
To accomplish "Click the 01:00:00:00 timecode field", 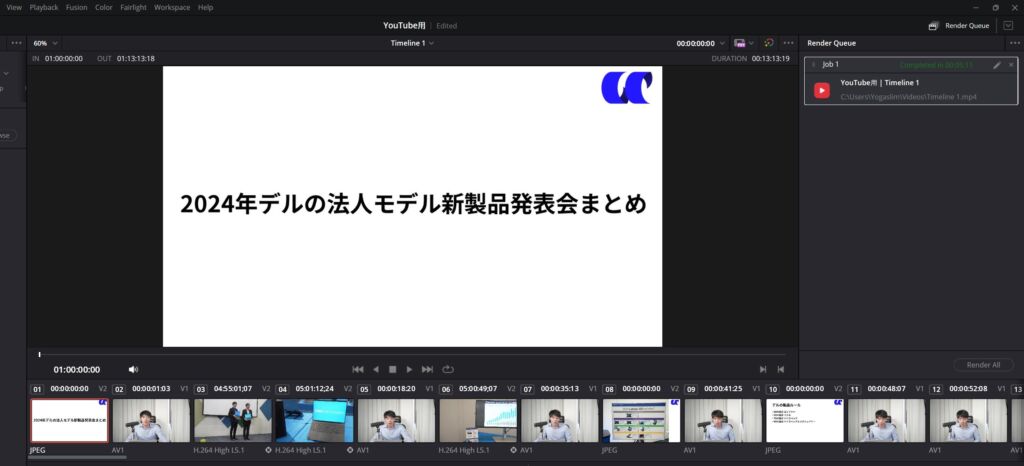I will click(x=77, y=369).
